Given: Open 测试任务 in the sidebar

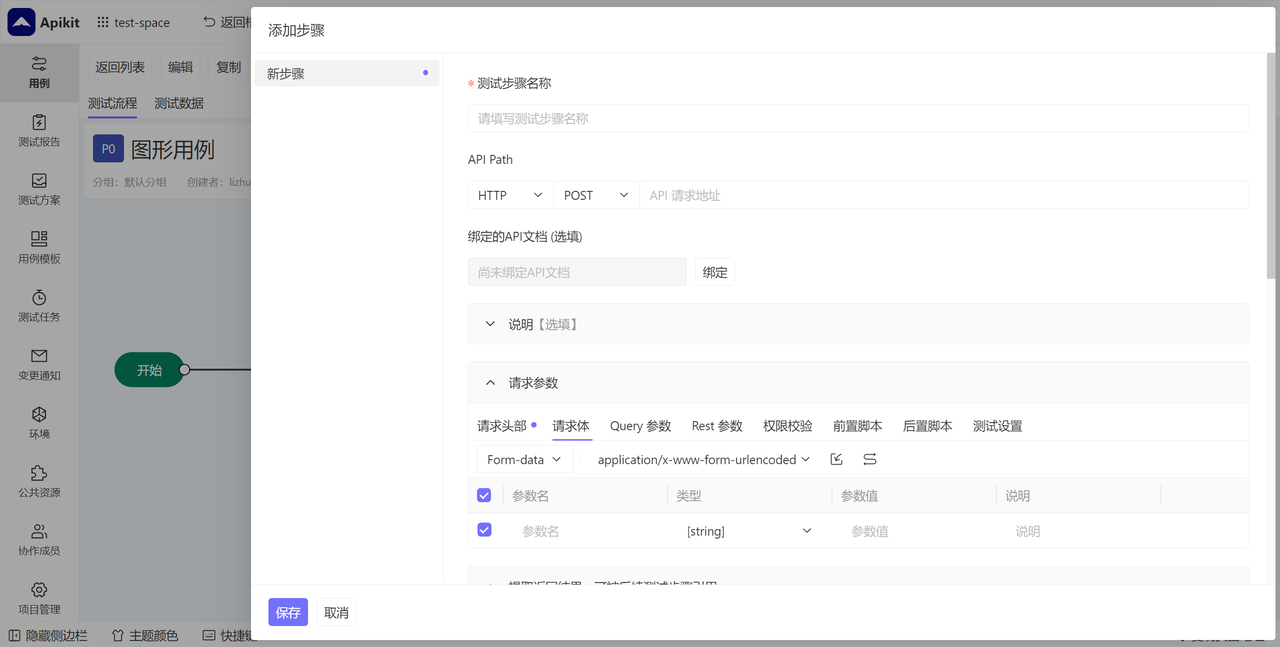Looking at the screenshot, I should pos(39,307).
